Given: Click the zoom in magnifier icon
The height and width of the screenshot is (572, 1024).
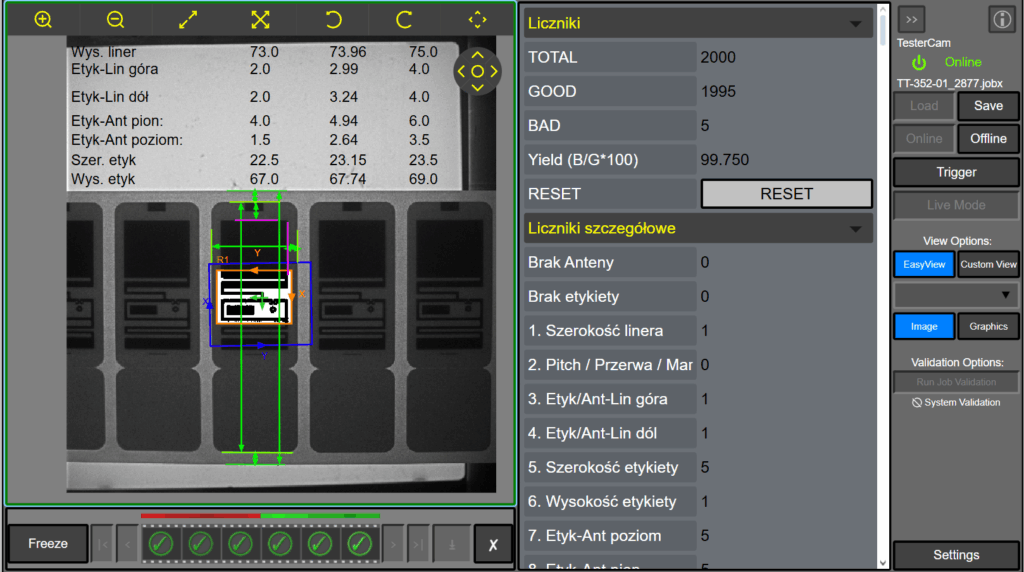Looking at the screenshot, I should [43, 20].
